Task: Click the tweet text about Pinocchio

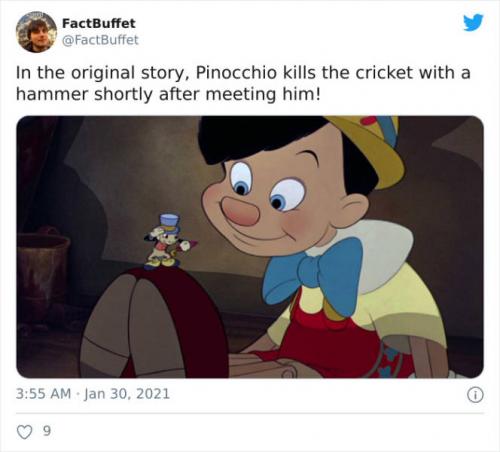Action: 243,83
